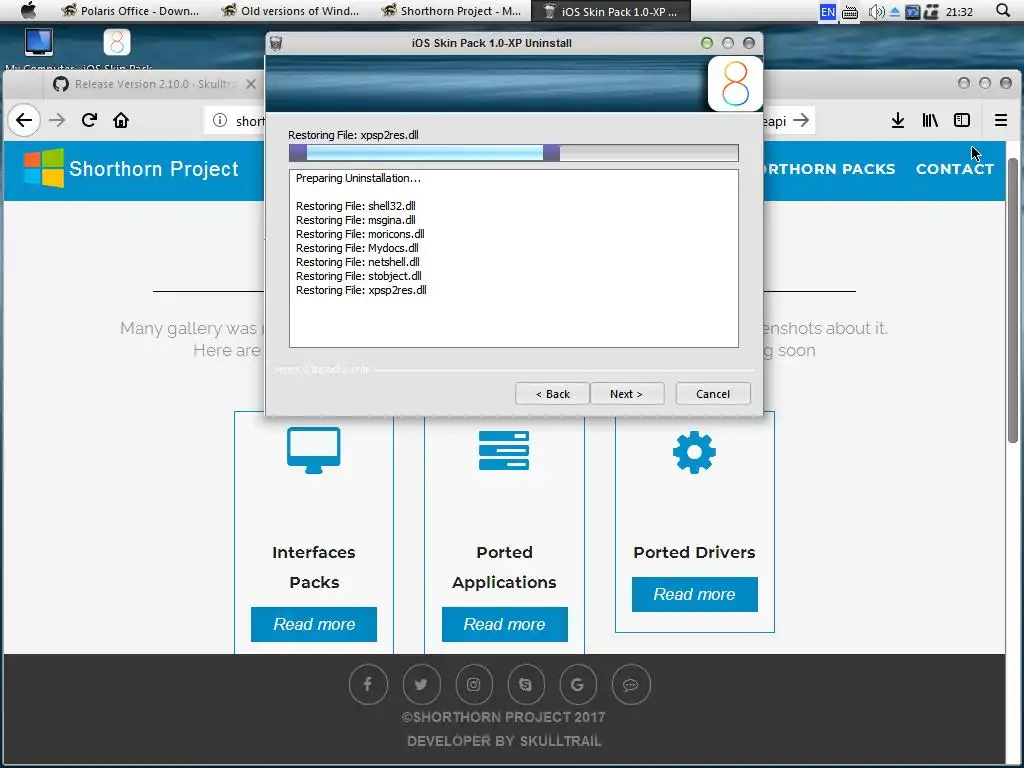Read more under Interfaces Packs
This screenshot has height=768, width=1024.
[x=314, y=624]
